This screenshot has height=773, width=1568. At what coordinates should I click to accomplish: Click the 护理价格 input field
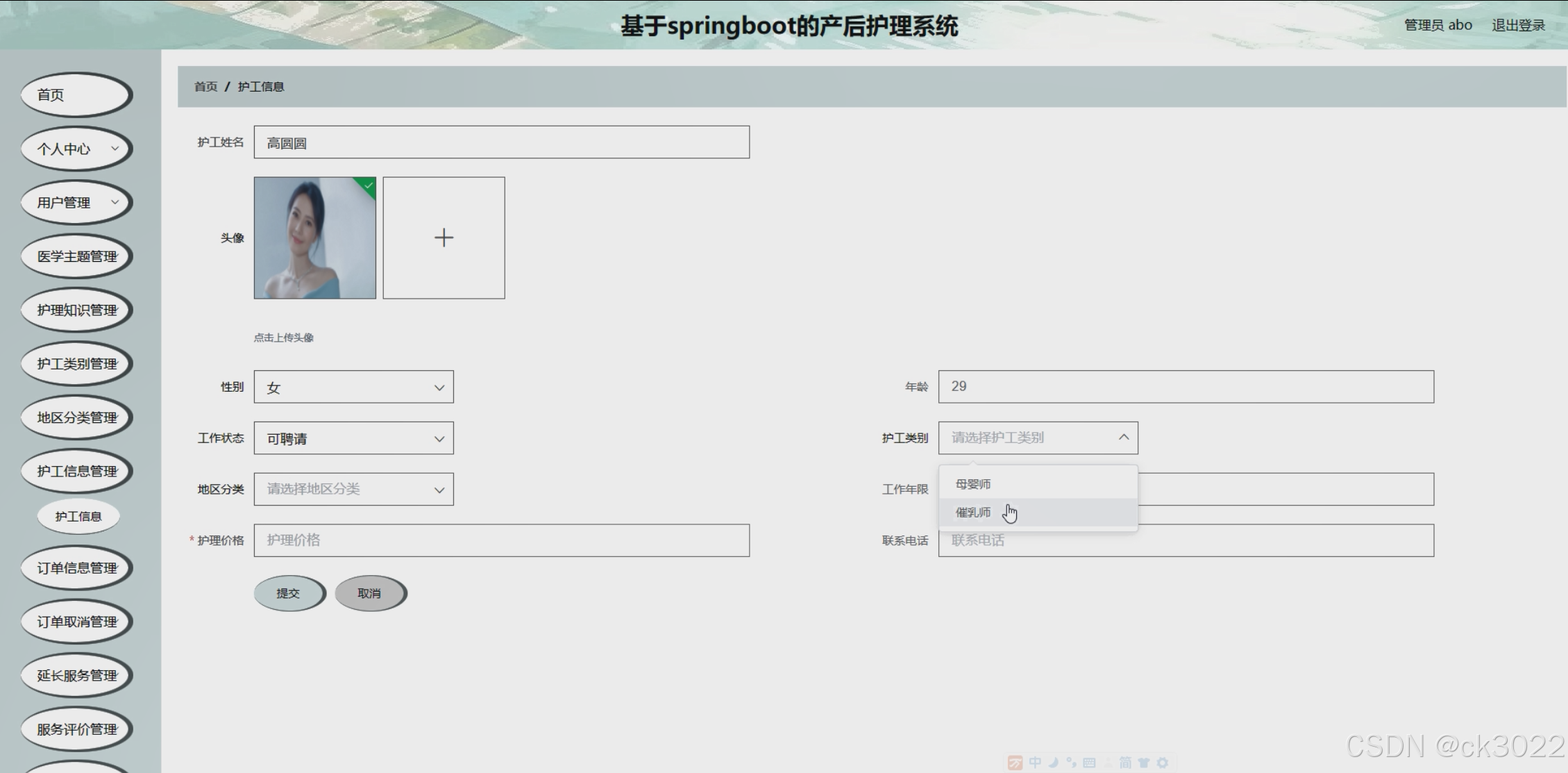(501, 540)
